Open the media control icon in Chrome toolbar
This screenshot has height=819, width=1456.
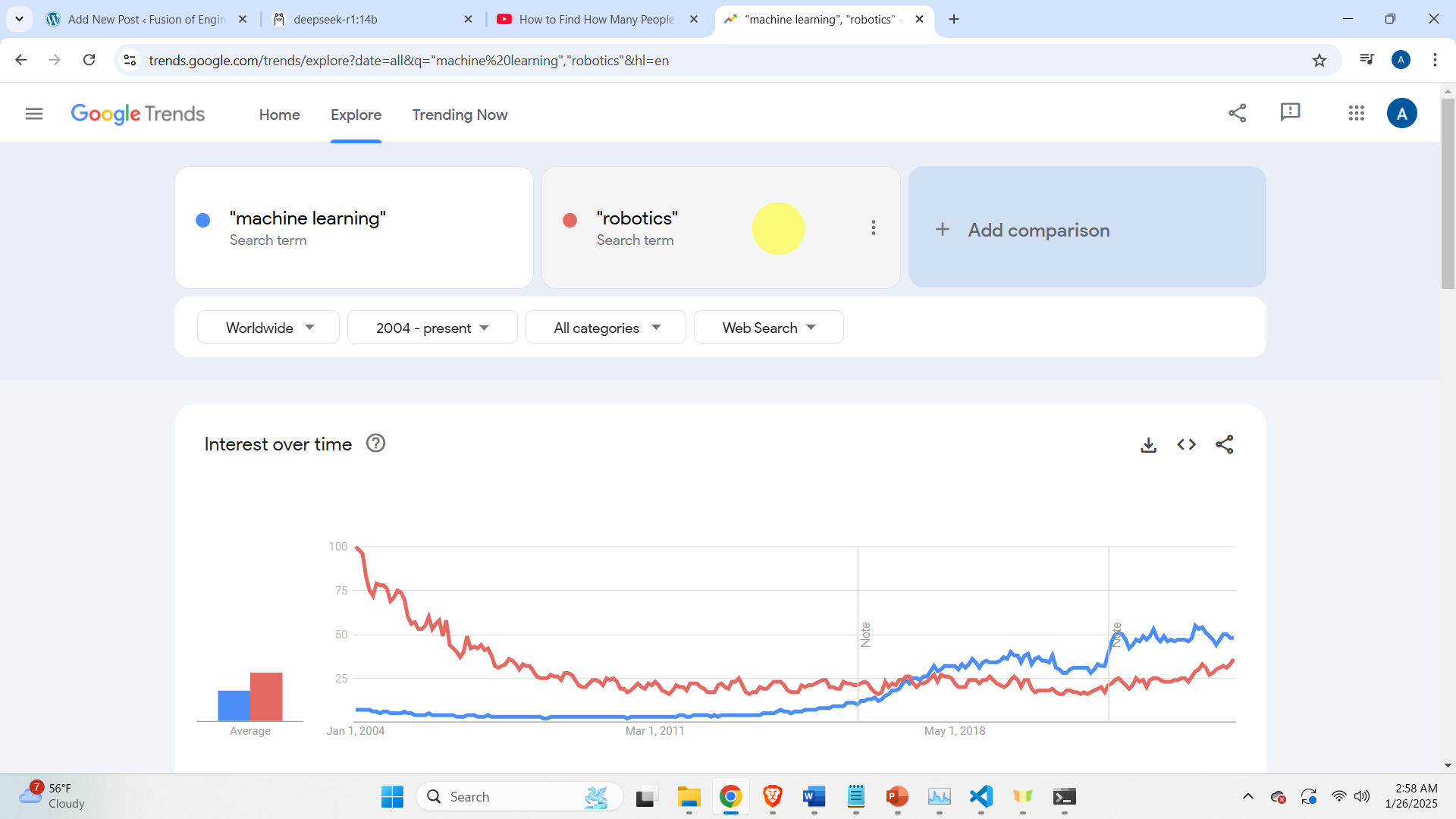tap(1367, 60)
